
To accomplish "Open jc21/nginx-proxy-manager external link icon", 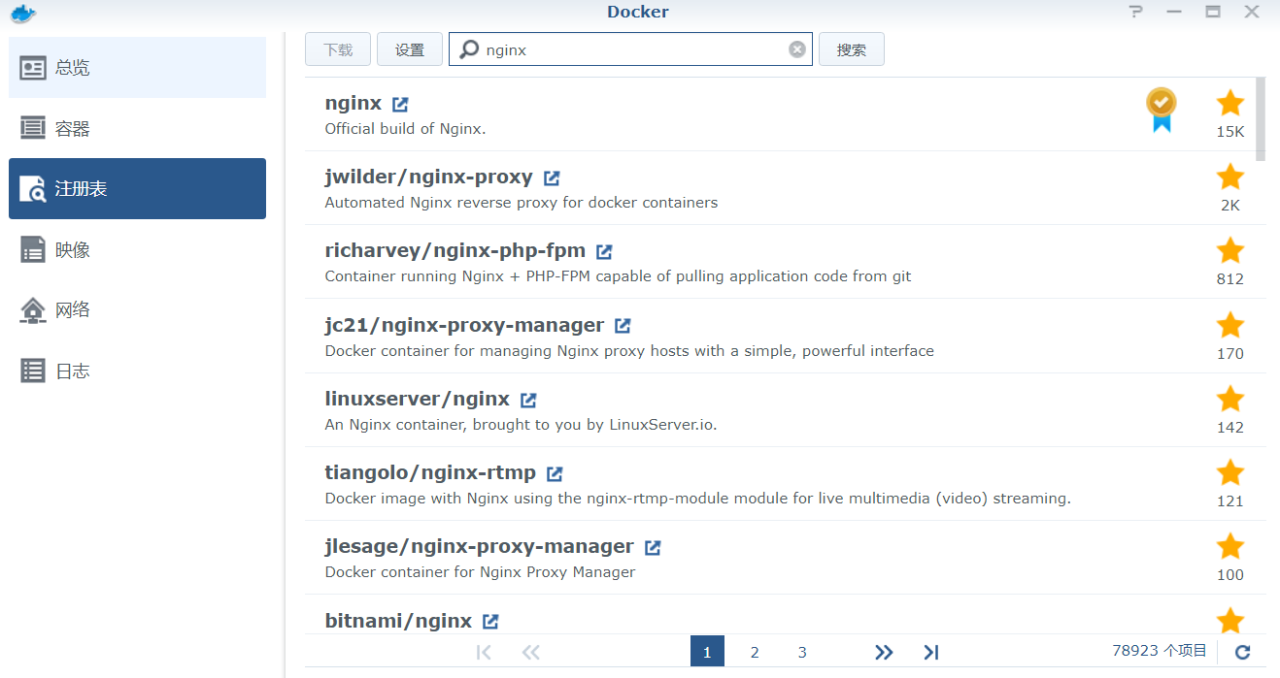I will coord(622,326).
